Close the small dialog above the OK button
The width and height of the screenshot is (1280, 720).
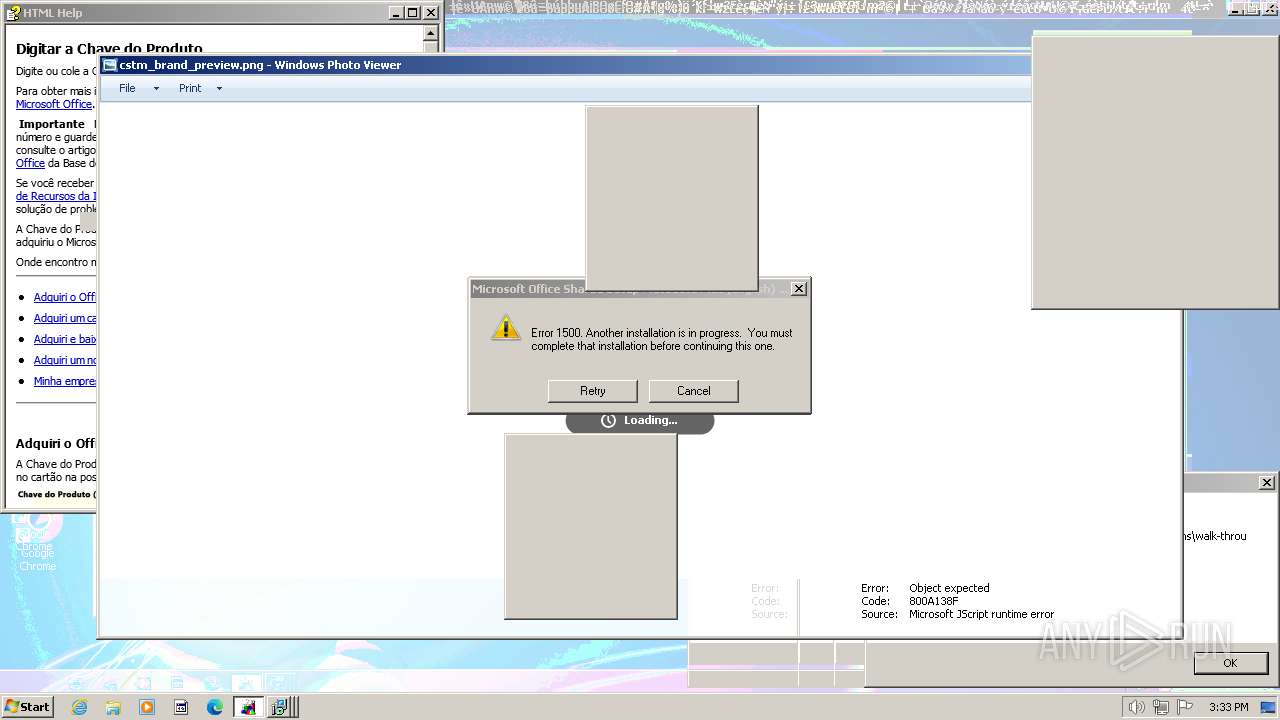[x=1266, y=482]
